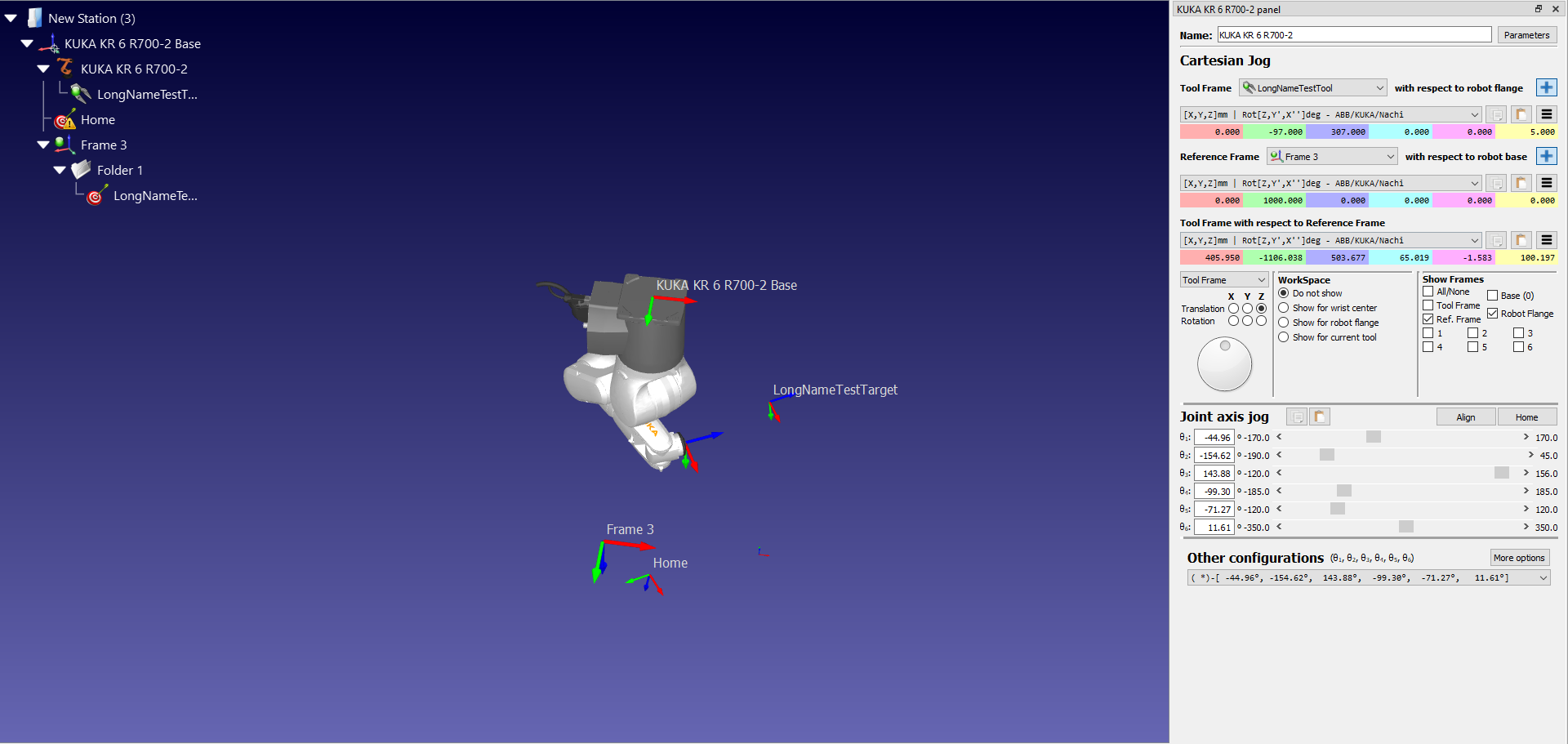Viewport: 1568px width, 744px height.
Task: Select the Translation X jog radio button
Action: click(1233, 309)
